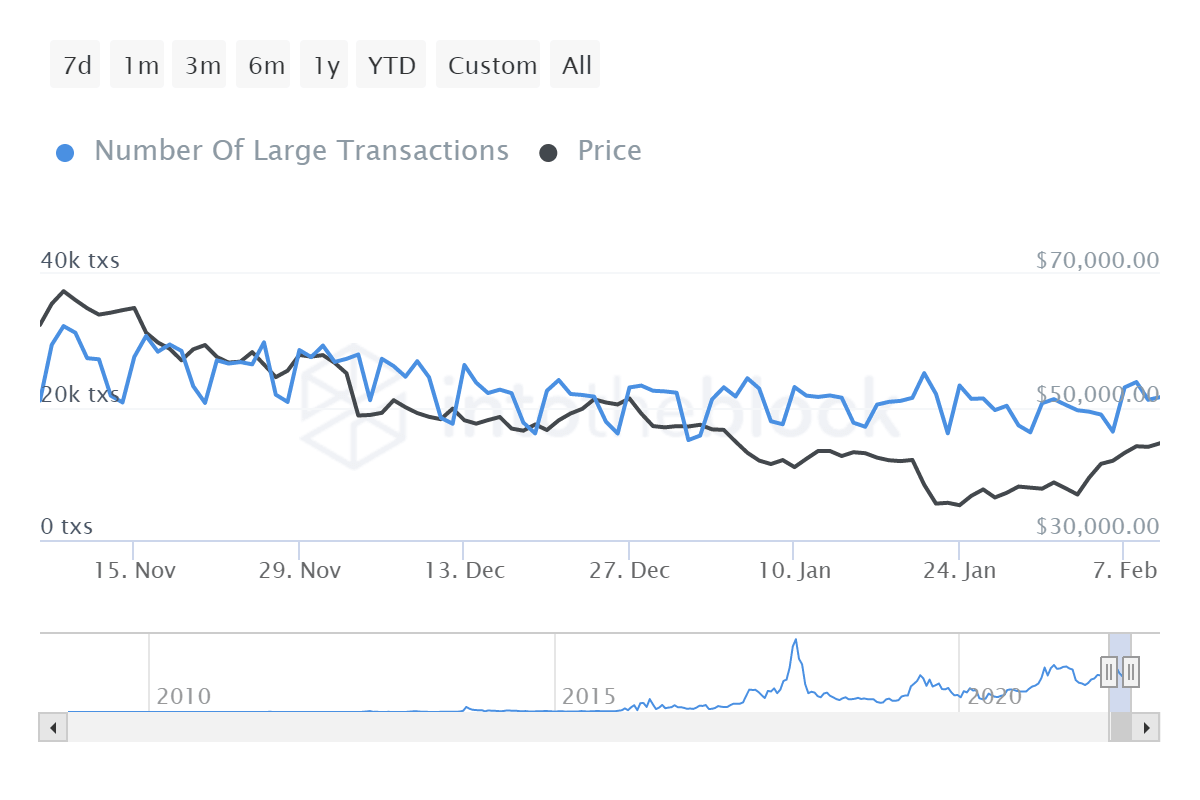Show All historical data
Screen dimensions: 1200x800
pyautogui.click(x=577, y=66)
